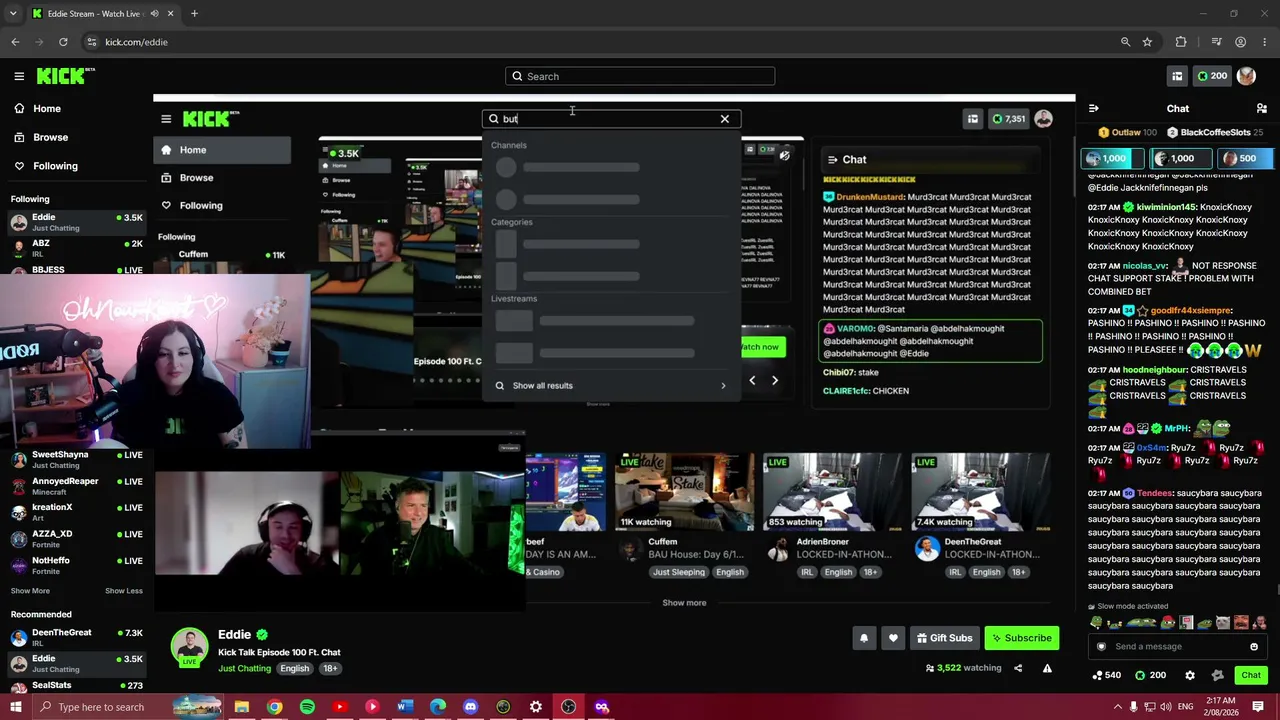Screen dimensions: 1280x720
Task: Open the chat quick-emotes star icon
Action: (x=1217, y=675)
